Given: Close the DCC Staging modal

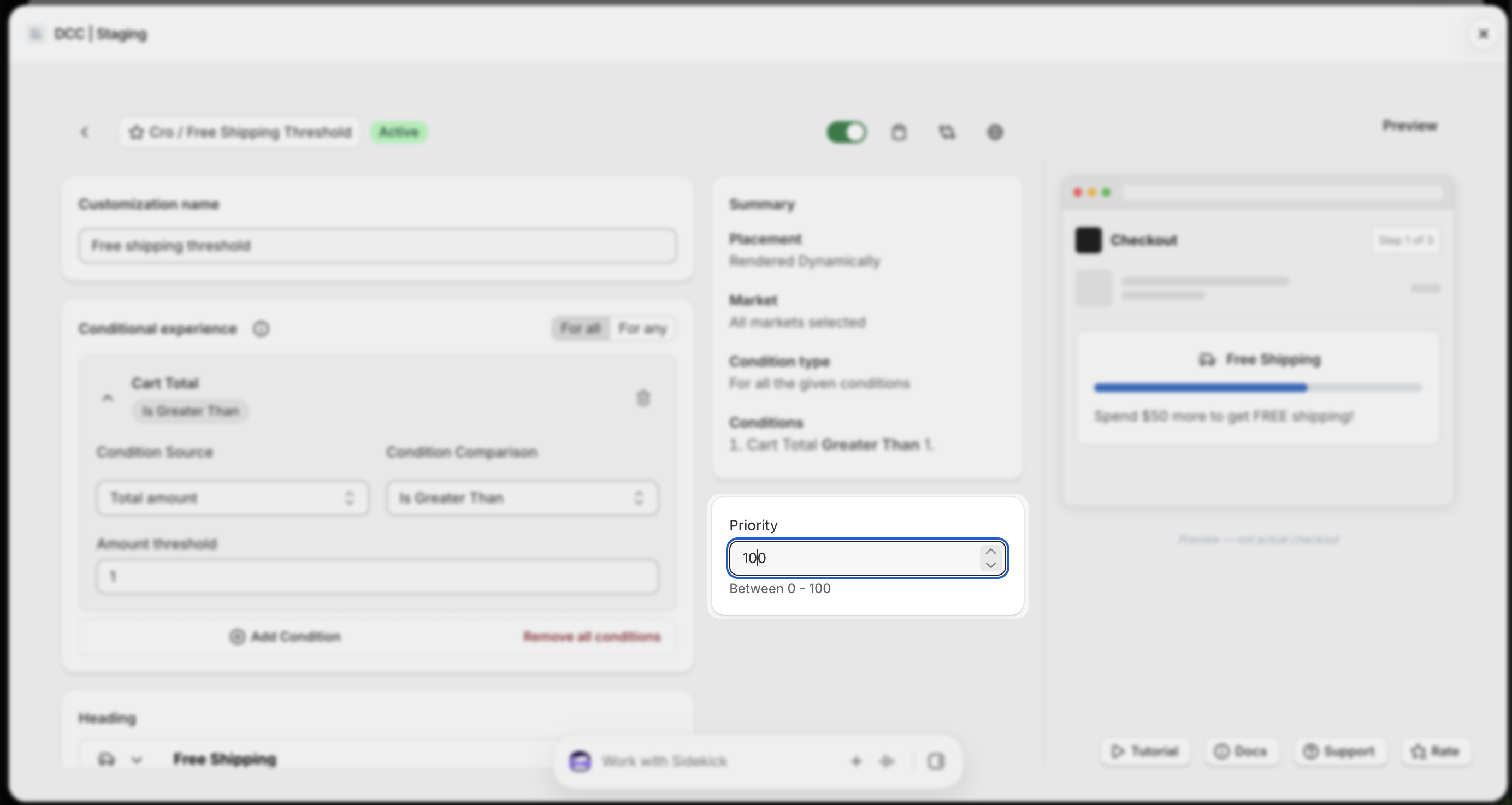Looking at the screenshot, I should pyautogui.click(x=1483, y=34).
